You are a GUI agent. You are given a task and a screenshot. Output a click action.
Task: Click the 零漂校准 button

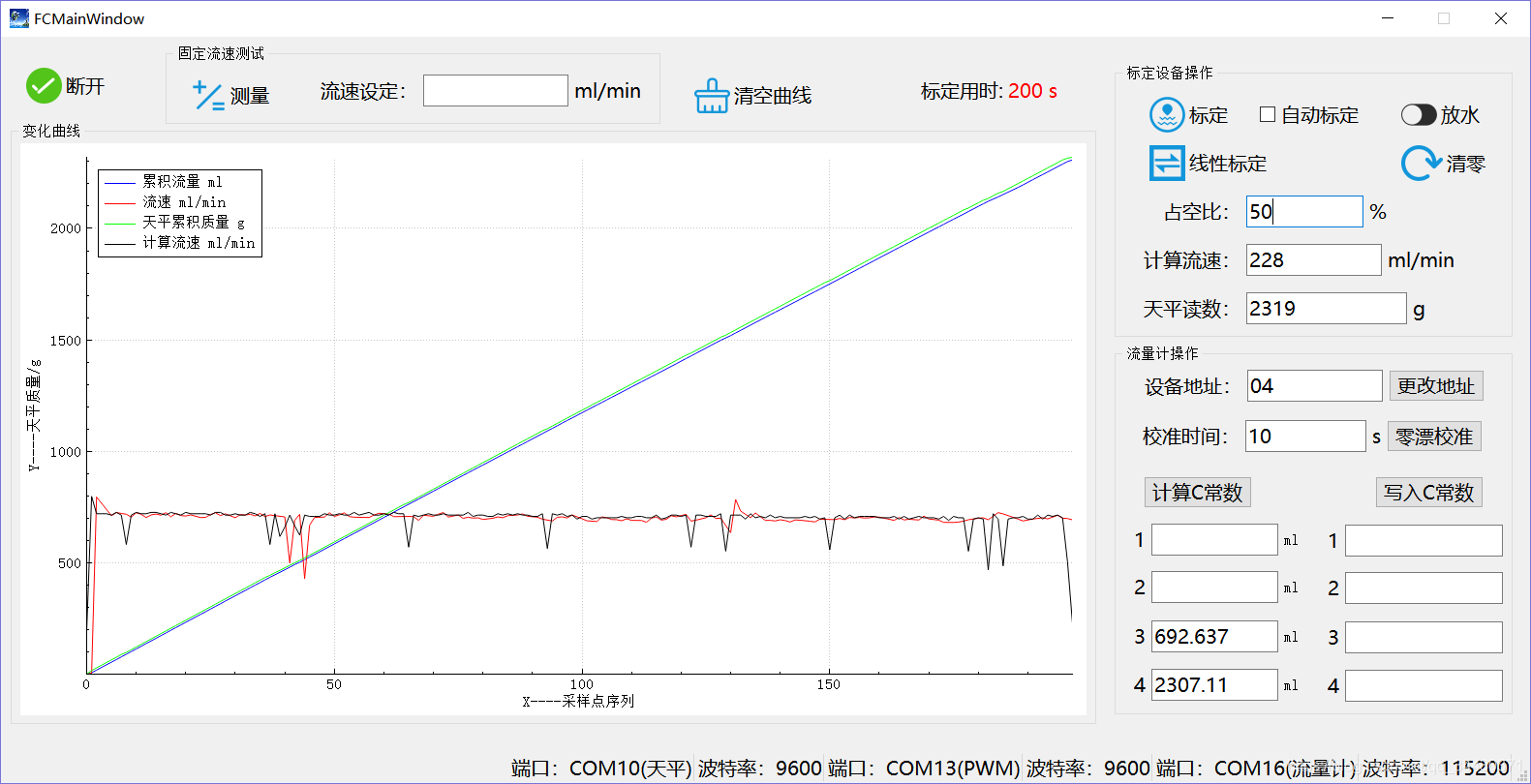pos(1434,437)
